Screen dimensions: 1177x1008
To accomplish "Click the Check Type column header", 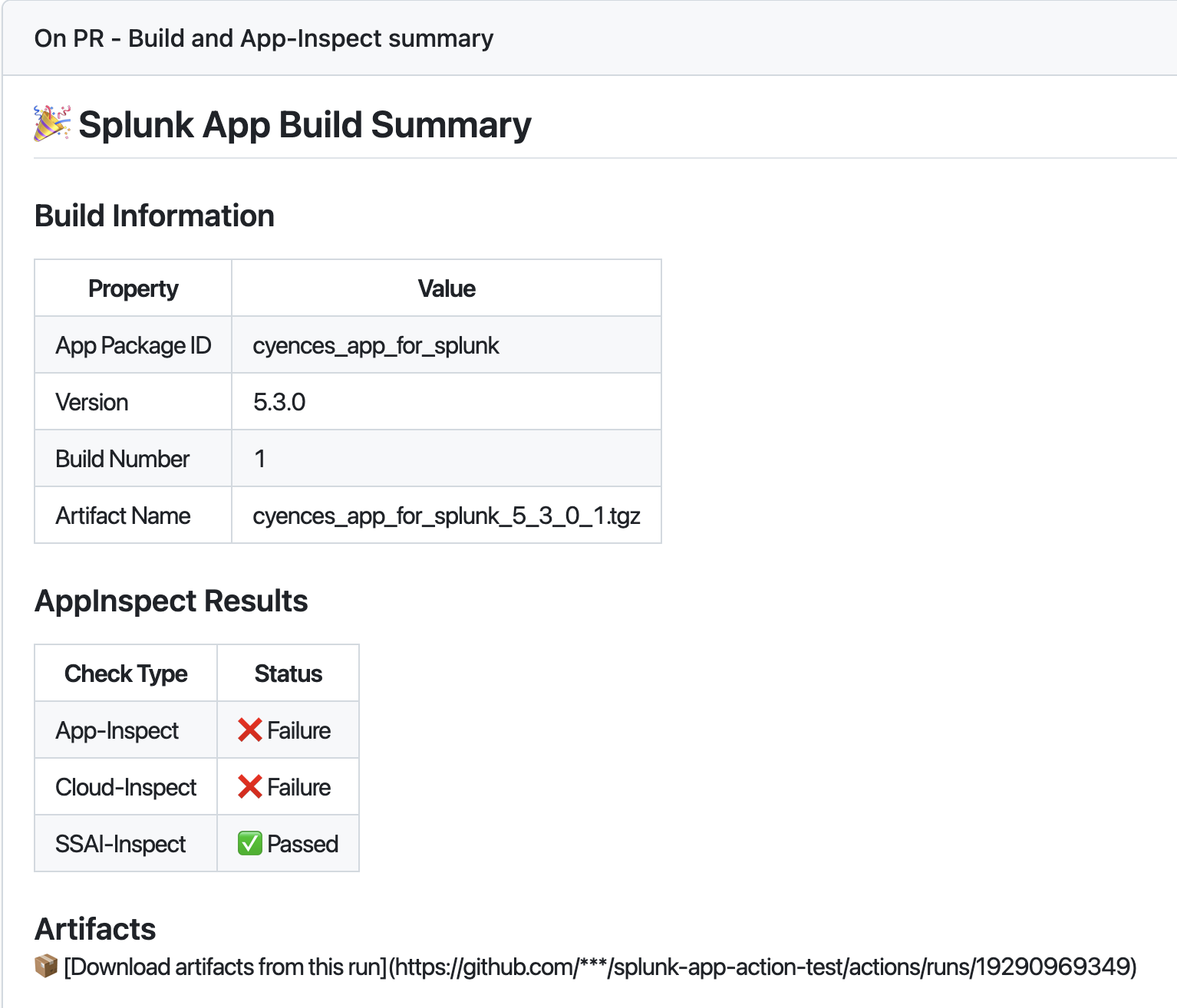I will 126,674.
